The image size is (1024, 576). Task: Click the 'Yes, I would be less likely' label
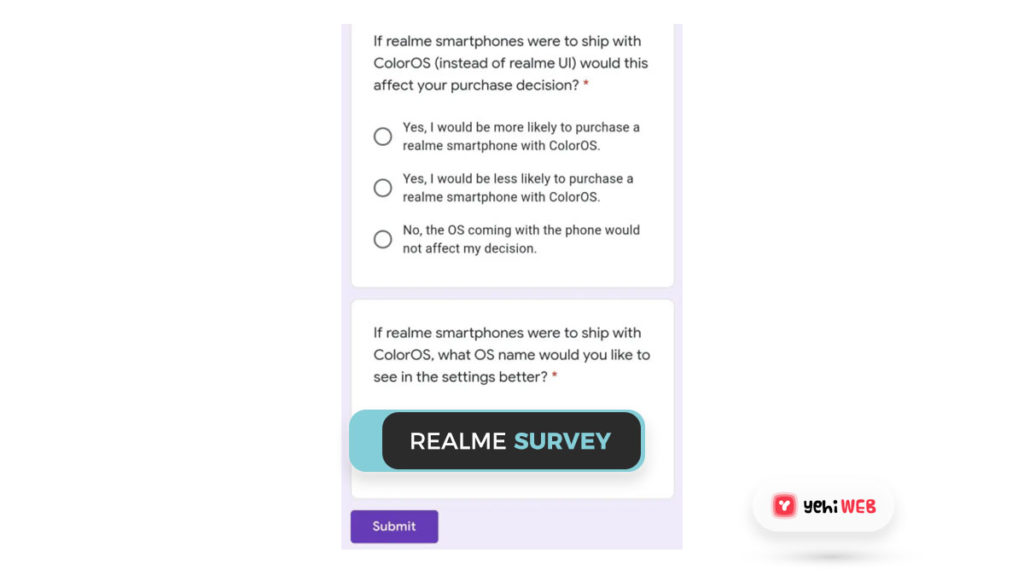pyautogui.click(x=518, y=179)
